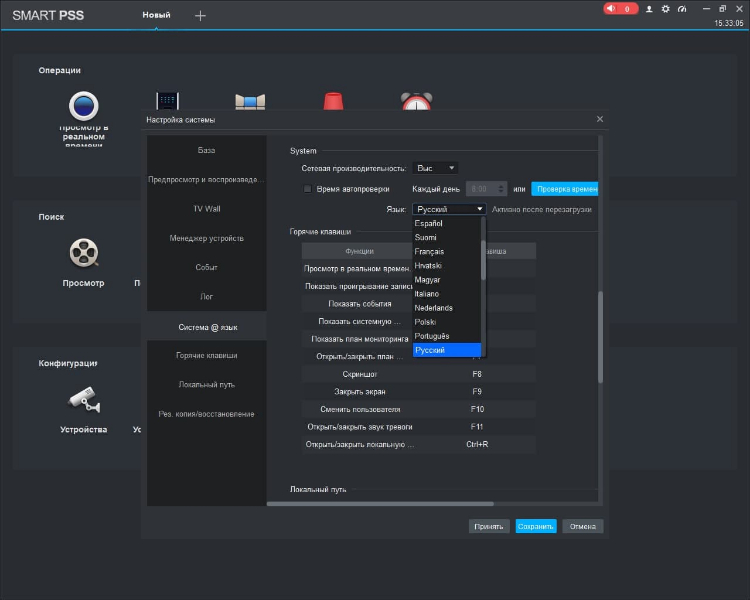Viewport: 750px width, 600px height.
Task: Select Suomi in language list
Action: [447, 237]
